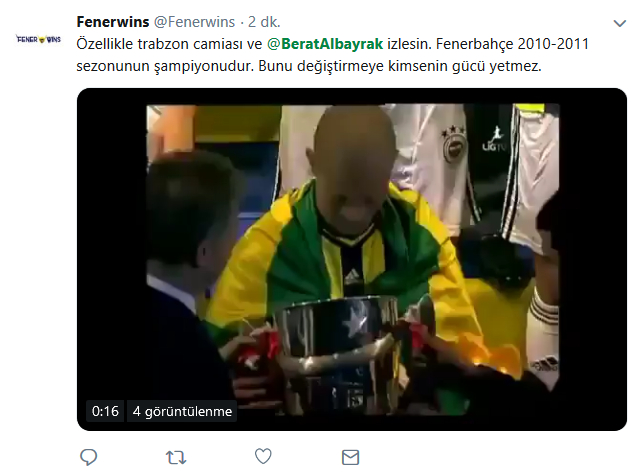The height and width of the screenshot is (475, 641).
Task: Open the @BeratAlbayrak mention
Action: pos(325,44)
